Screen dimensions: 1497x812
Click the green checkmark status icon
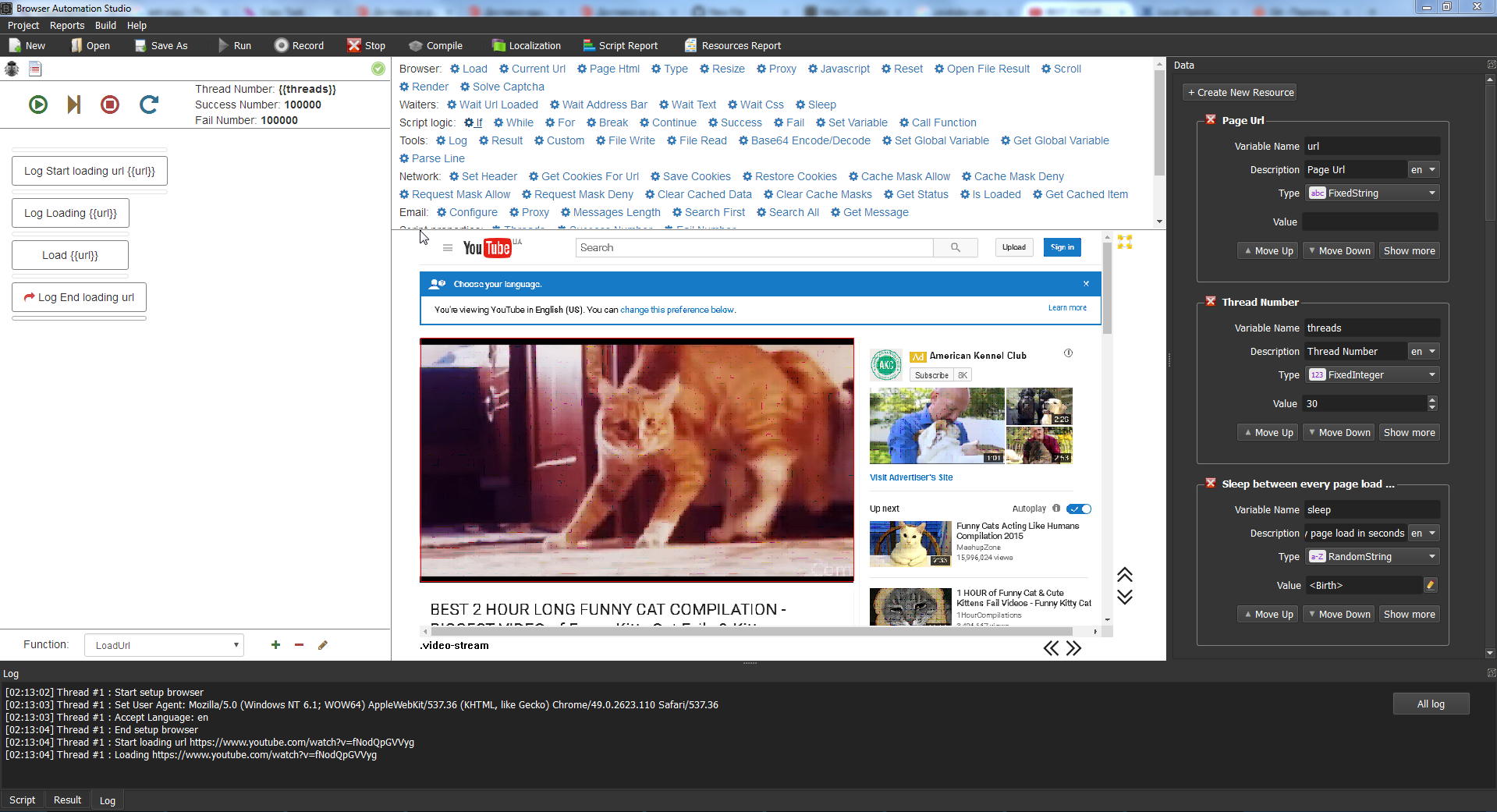pyautogui.click(x=378, y=69)
